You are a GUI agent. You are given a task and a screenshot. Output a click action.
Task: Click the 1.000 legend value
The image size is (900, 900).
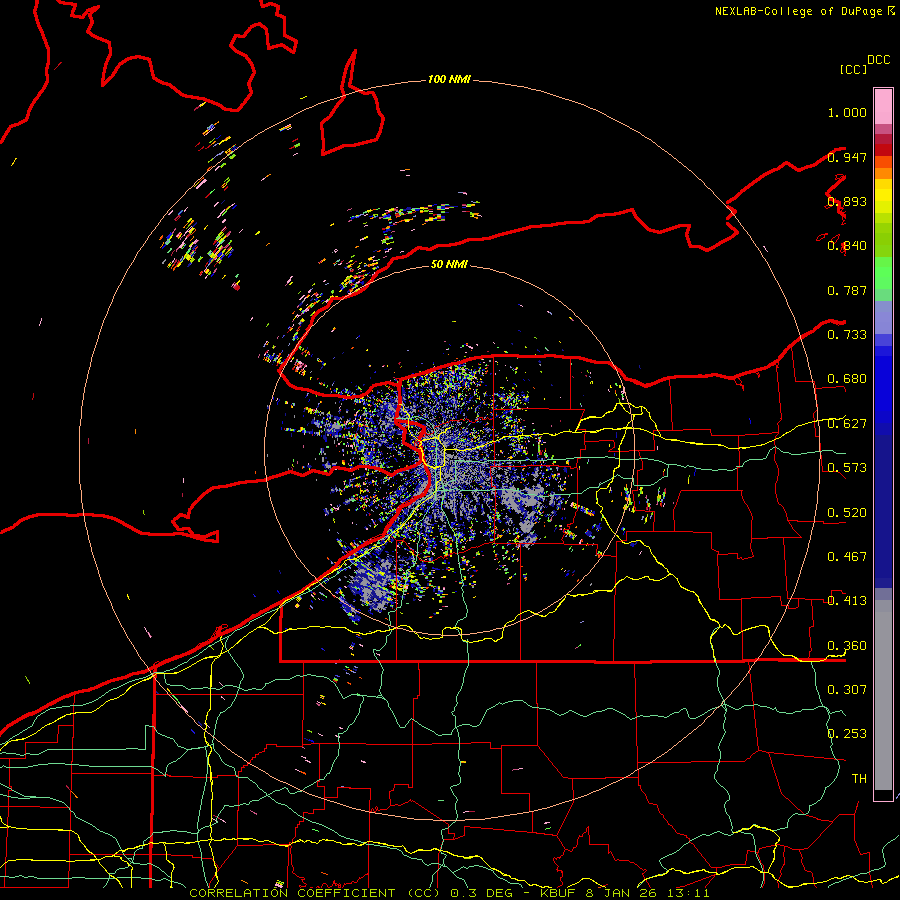click(847, 112)
